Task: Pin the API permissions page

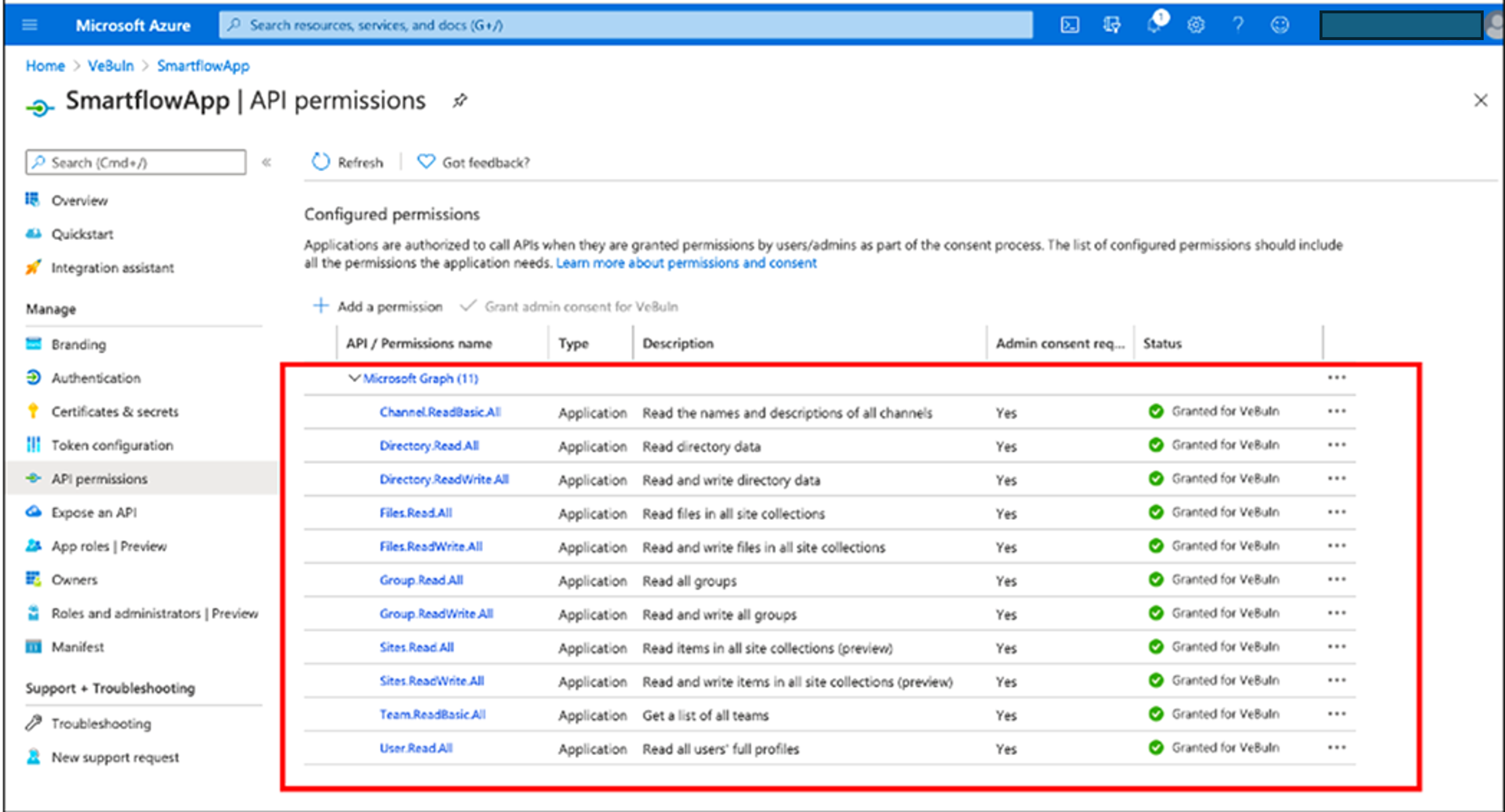Action: tap(460, 101)
